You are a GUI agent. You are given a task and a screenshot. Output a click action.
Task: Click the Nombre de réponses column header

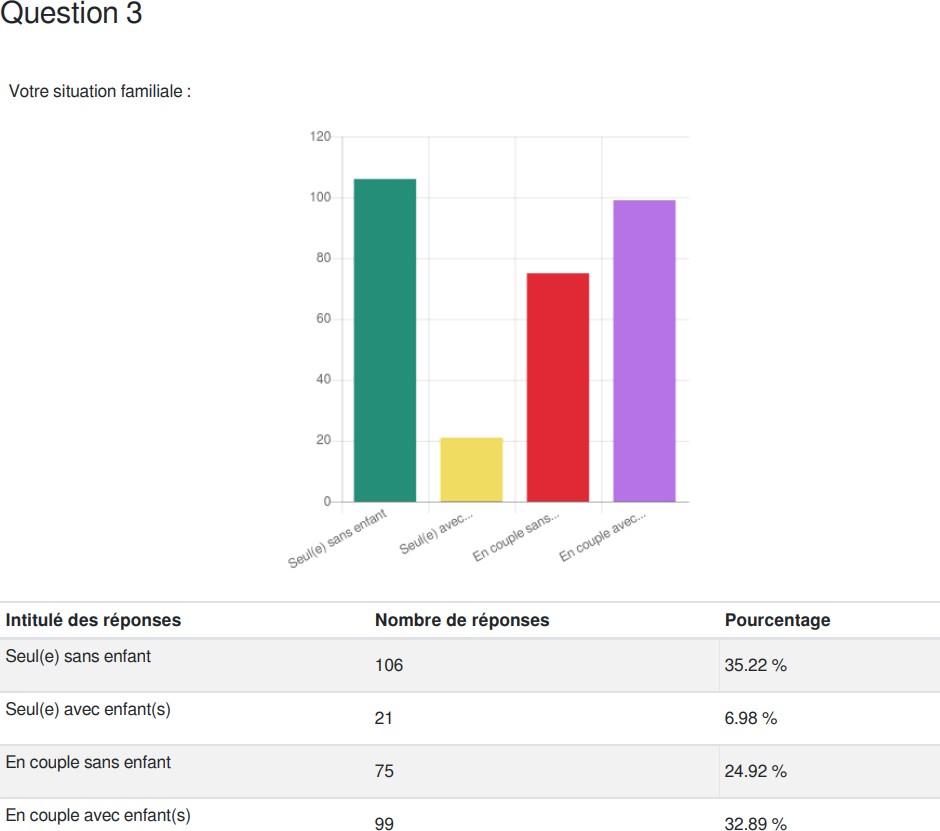pyautogui.click(x=462, y=620)
